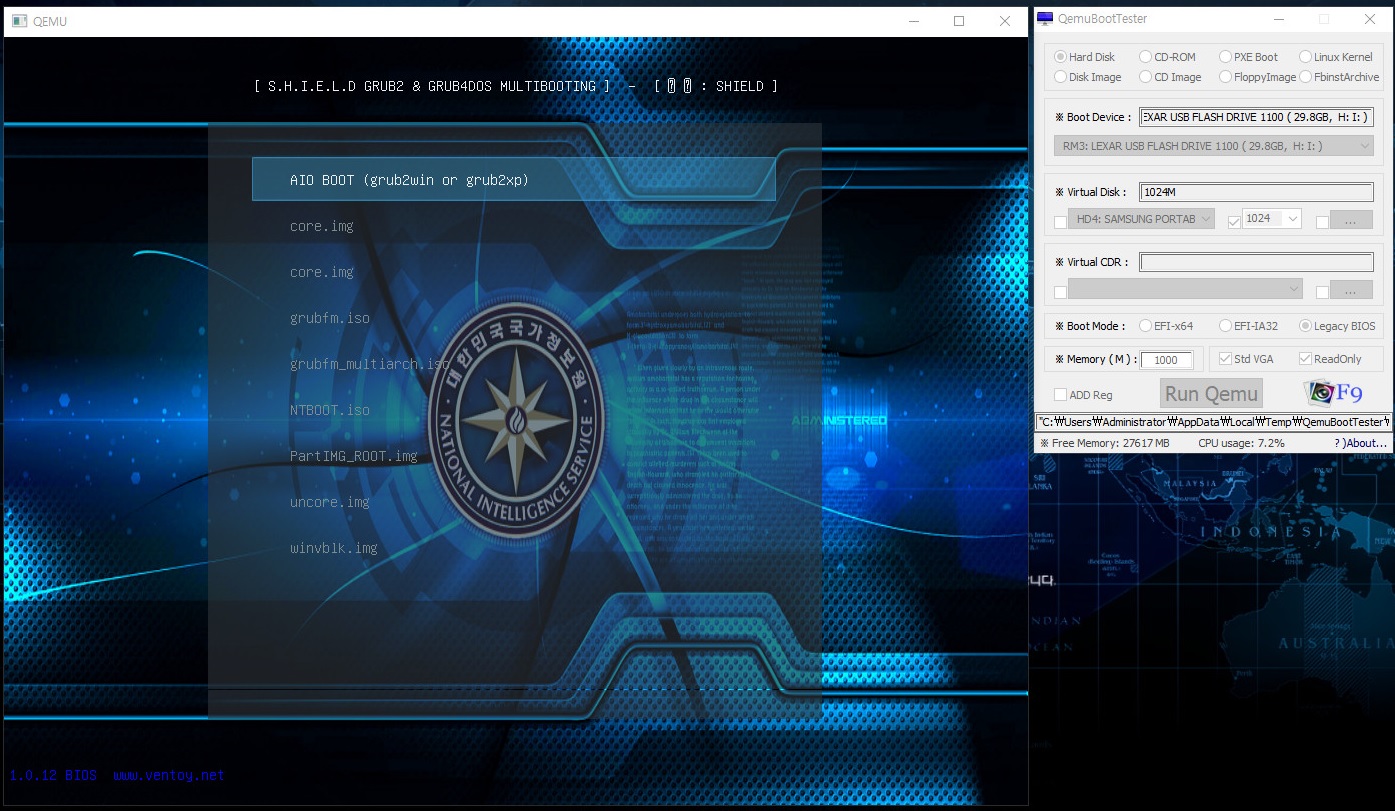
Task: Minimize the QemuBootTester window
Action: [x=1279, y=19]
